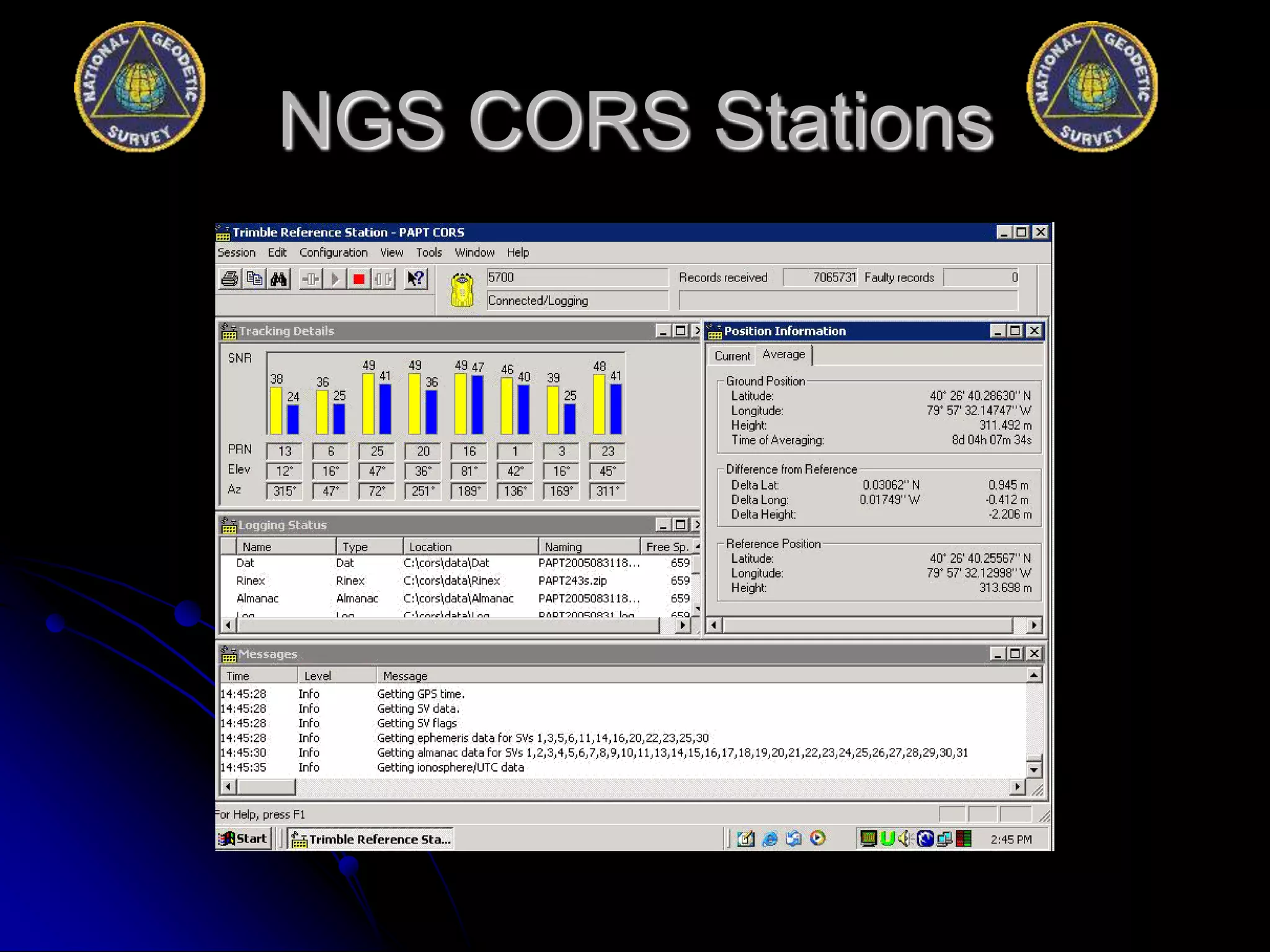Click the Records received value field
This screenshot has width=1270, height=952.
[820, 277]
